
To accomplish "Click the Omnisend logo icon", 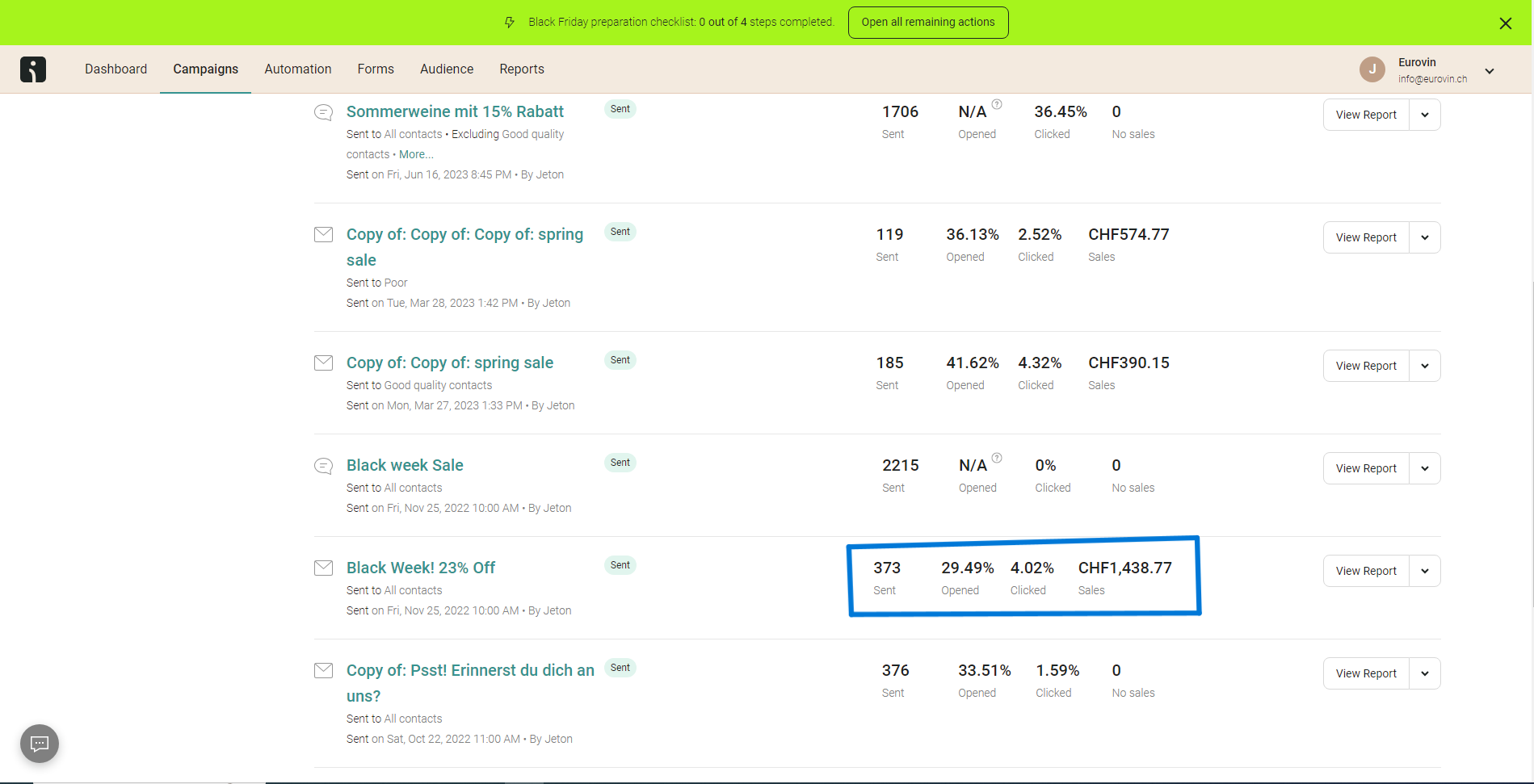I will point(33,69).
